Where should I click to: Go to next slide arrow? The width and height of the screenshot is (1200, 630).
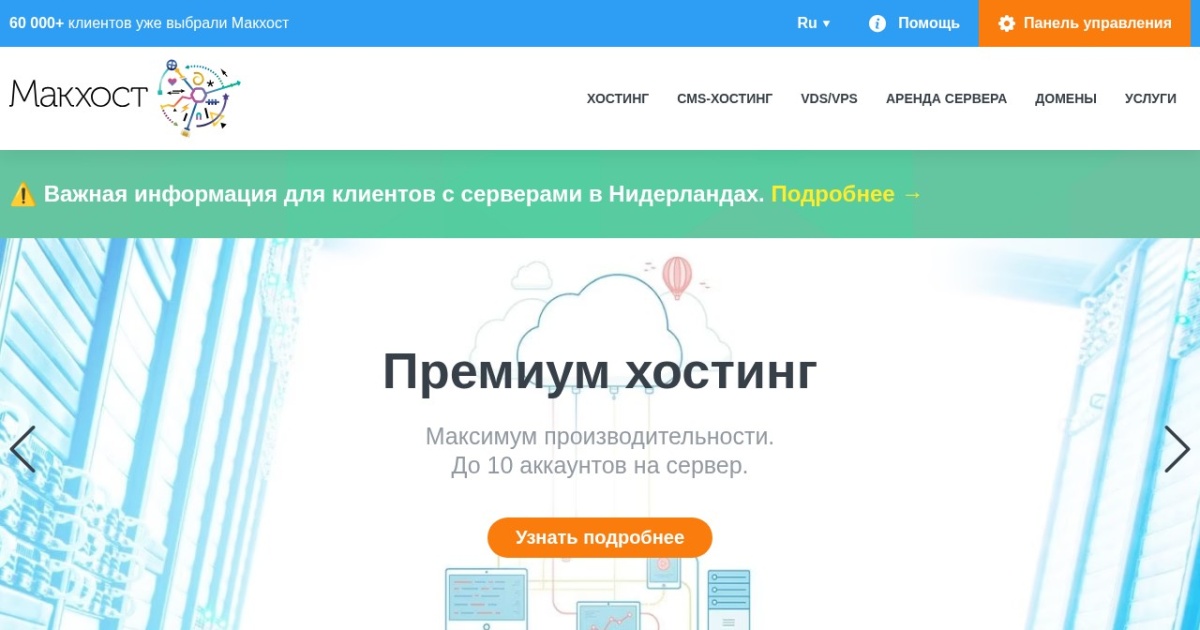1177,449
